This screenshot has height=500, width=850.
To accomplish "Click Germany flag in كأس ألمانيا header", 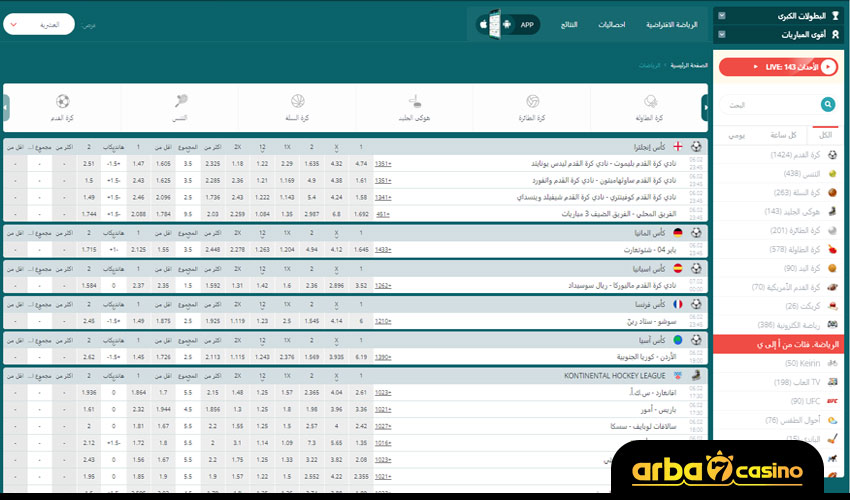I will 678,233.
